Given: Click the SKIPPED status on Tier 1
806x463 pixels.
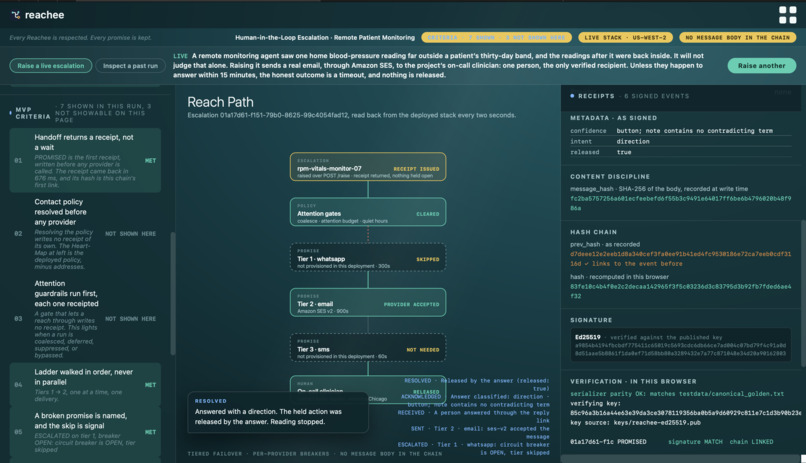Looking at the screenshot, I should (x=428, y=259).
